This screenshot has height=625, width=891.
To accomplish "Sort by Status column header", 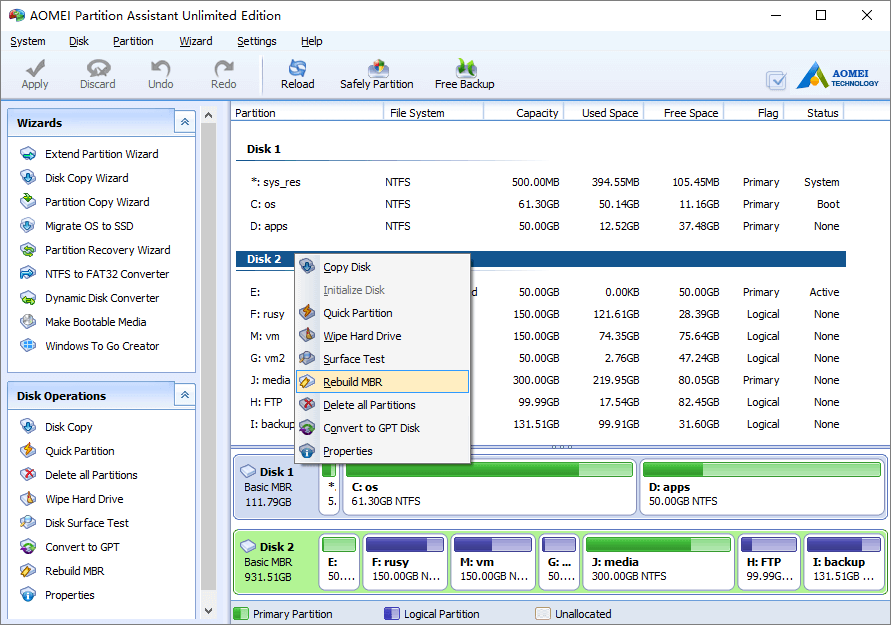I will click(814, 112).
